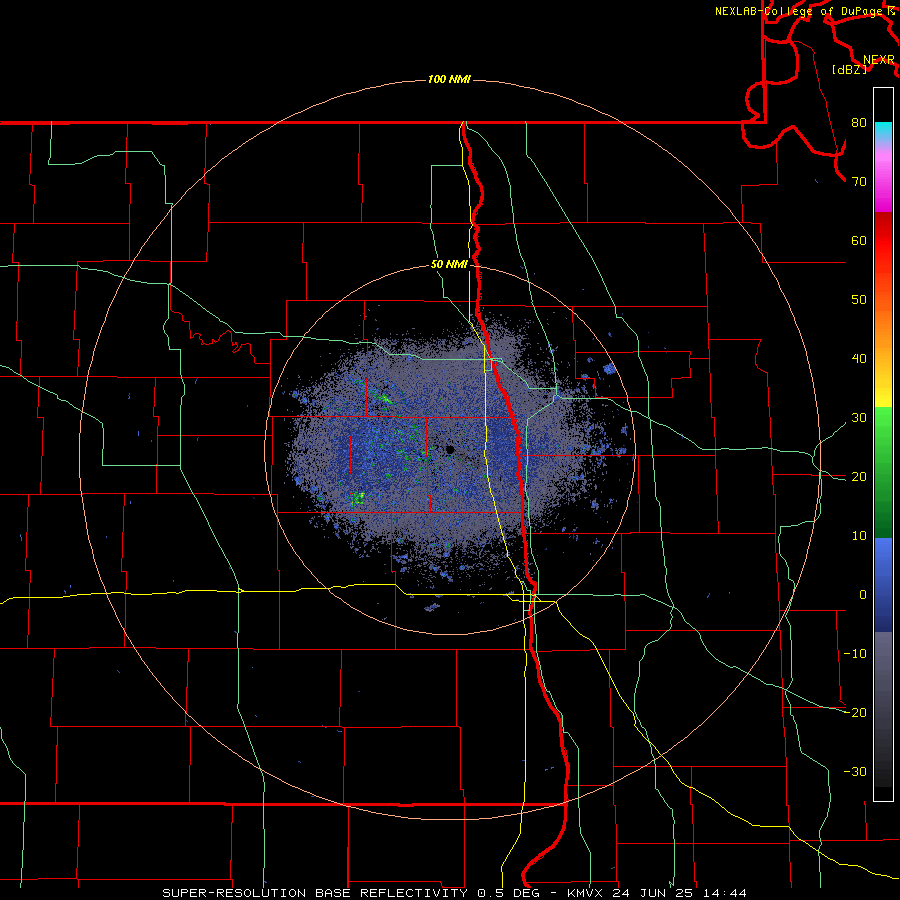
Task: Click the 60 value on the reflectivity scale
Action: tap(859, 240)
